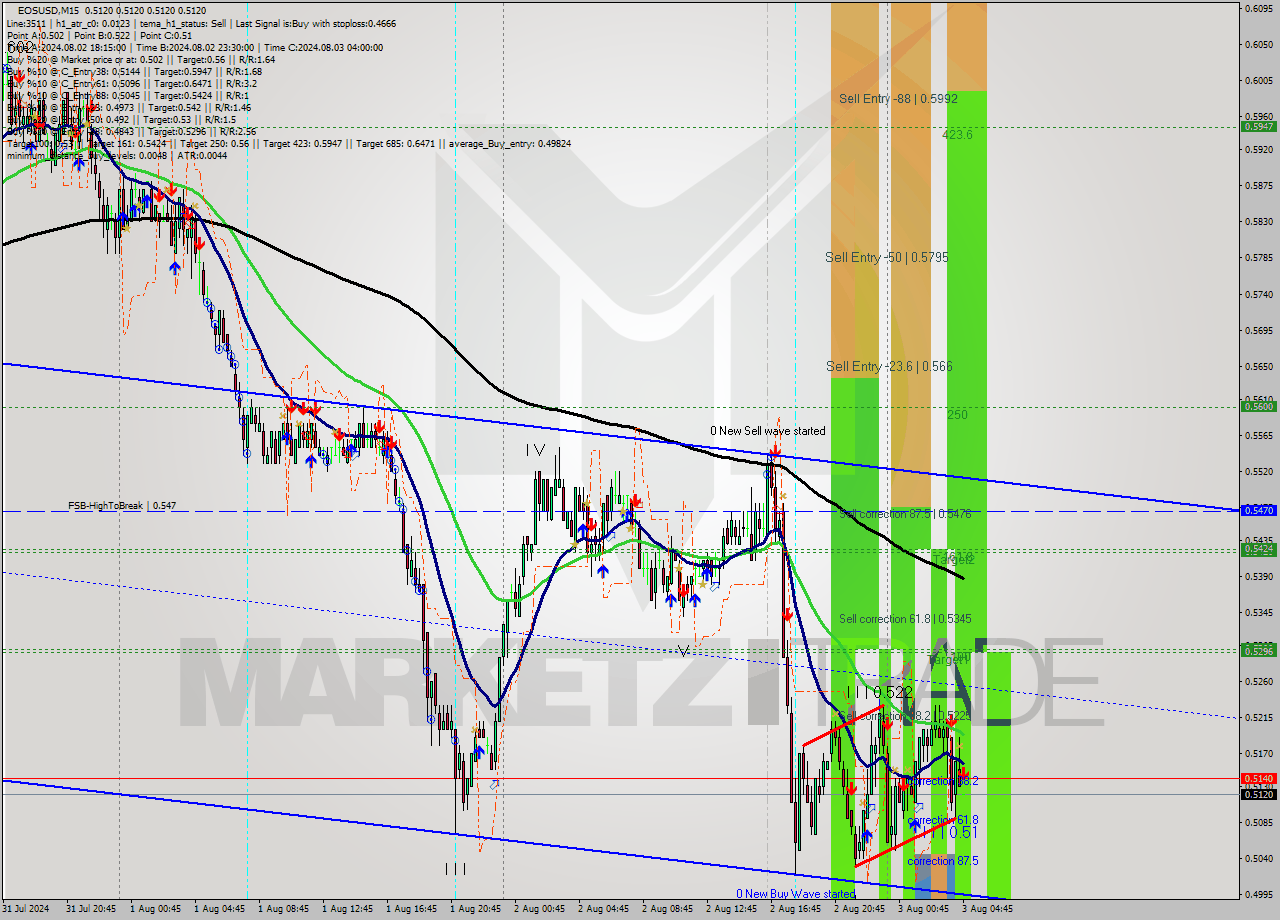Click the 'average_Buy_entry: 0.49824' text
This screenshot has height=920, width=1280.
pyautogui.click(x=509, y=143)
